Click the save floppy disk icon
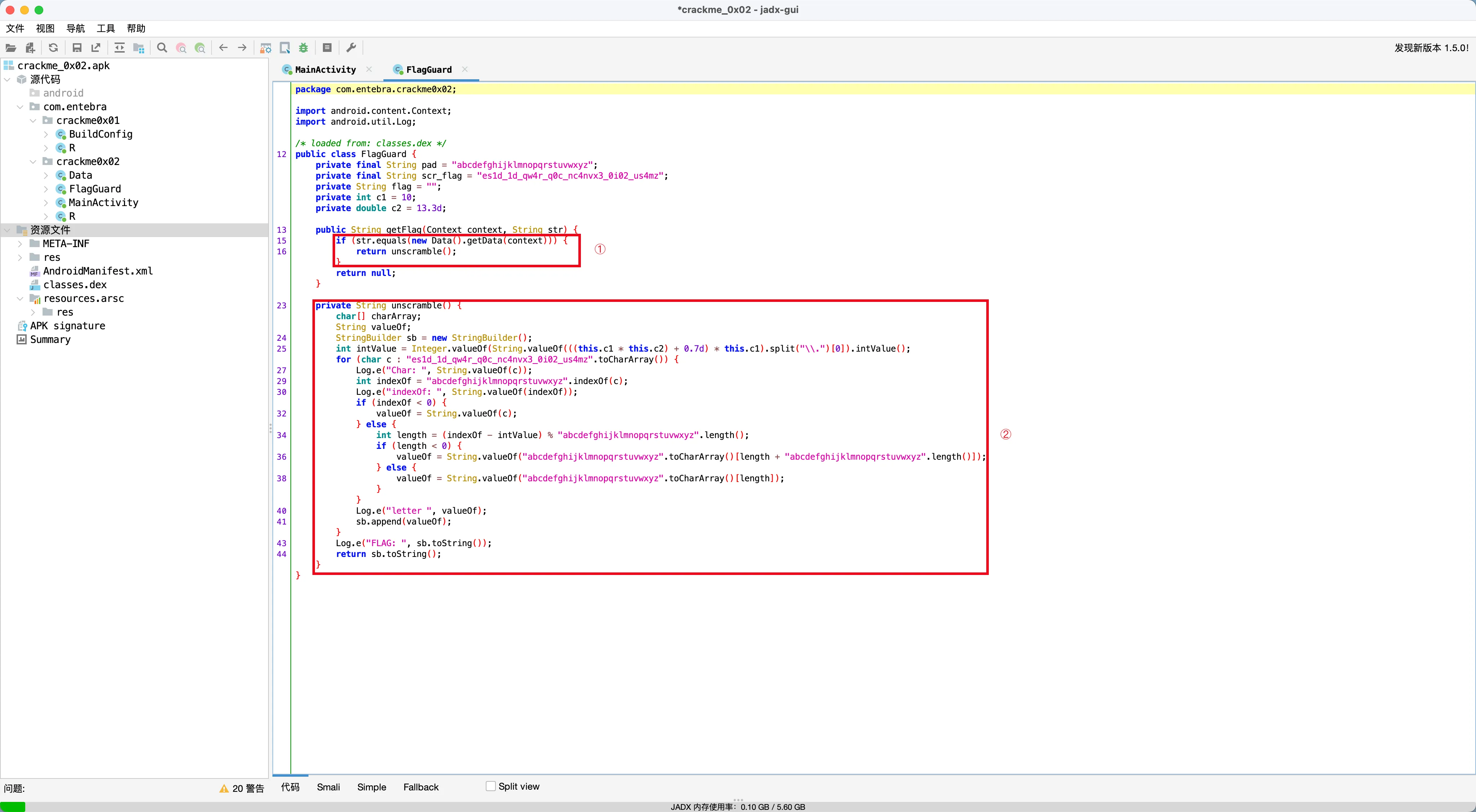This screenshot has width=1476, height=812. [77, 48]
